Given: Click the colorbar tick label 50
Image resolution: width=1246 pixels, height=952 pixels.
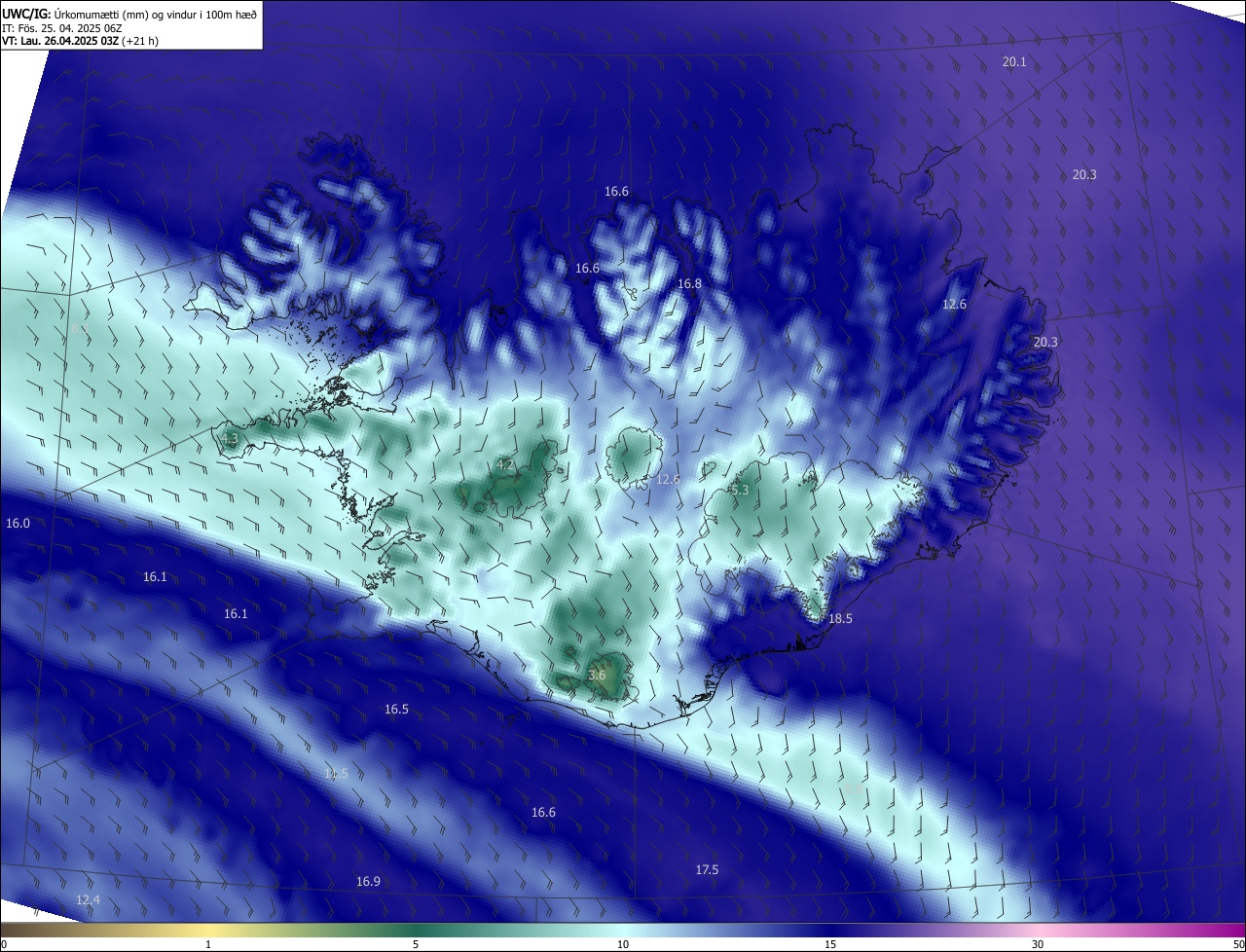Looking at the screenshot, I should tap(1238, 944).
